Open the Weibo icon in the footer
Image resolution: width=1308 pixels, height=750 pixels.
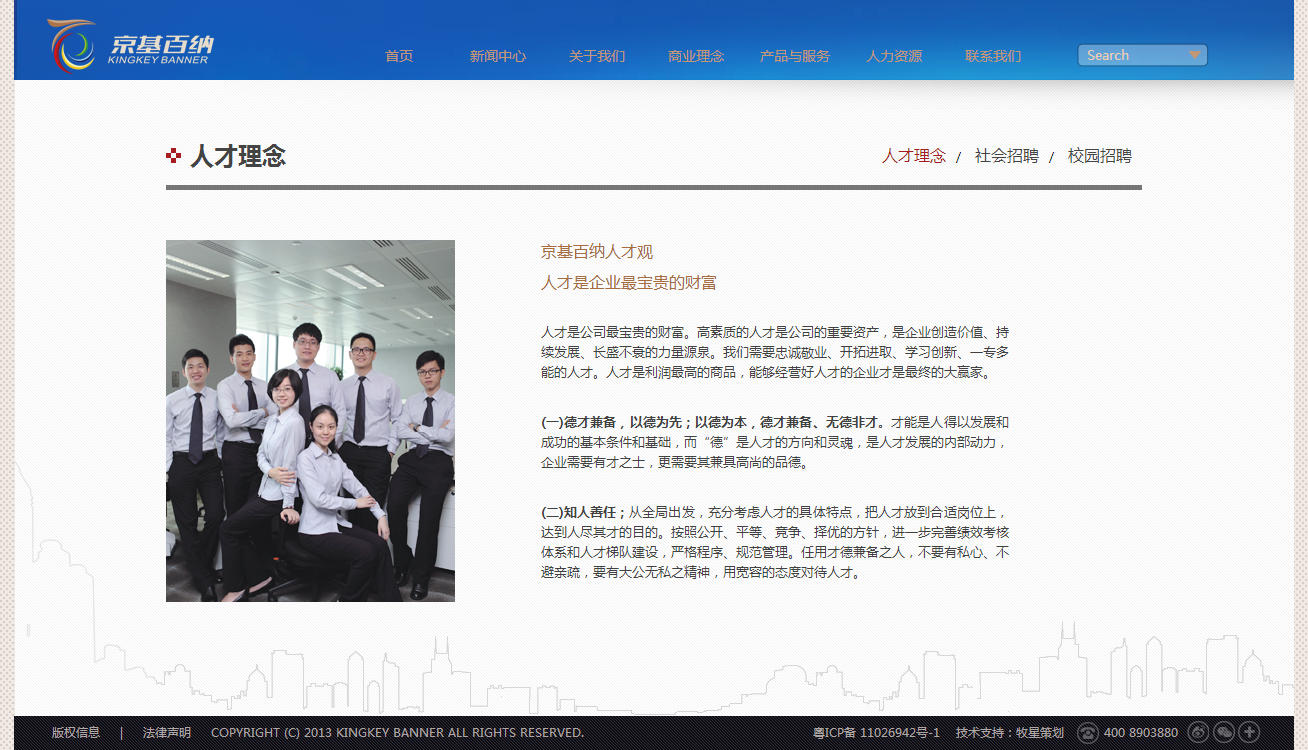pyautogui.click(x=1199, y=732)
